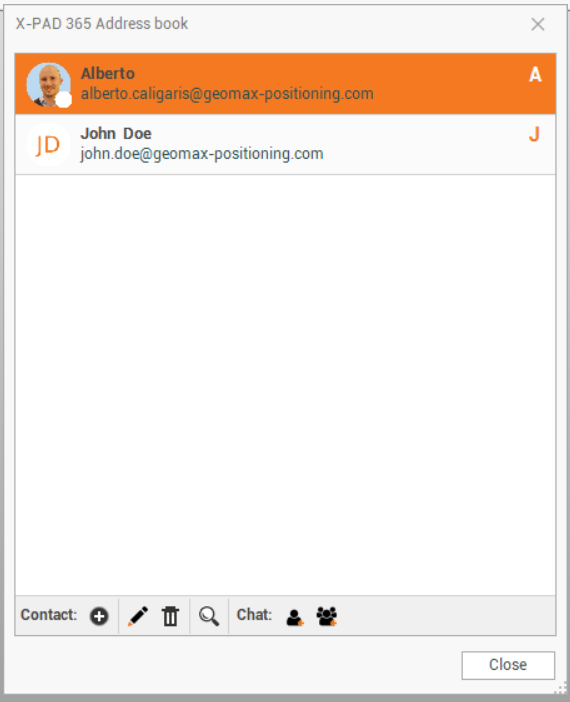
Task: Click the Close button
Action: pos(508,665)
